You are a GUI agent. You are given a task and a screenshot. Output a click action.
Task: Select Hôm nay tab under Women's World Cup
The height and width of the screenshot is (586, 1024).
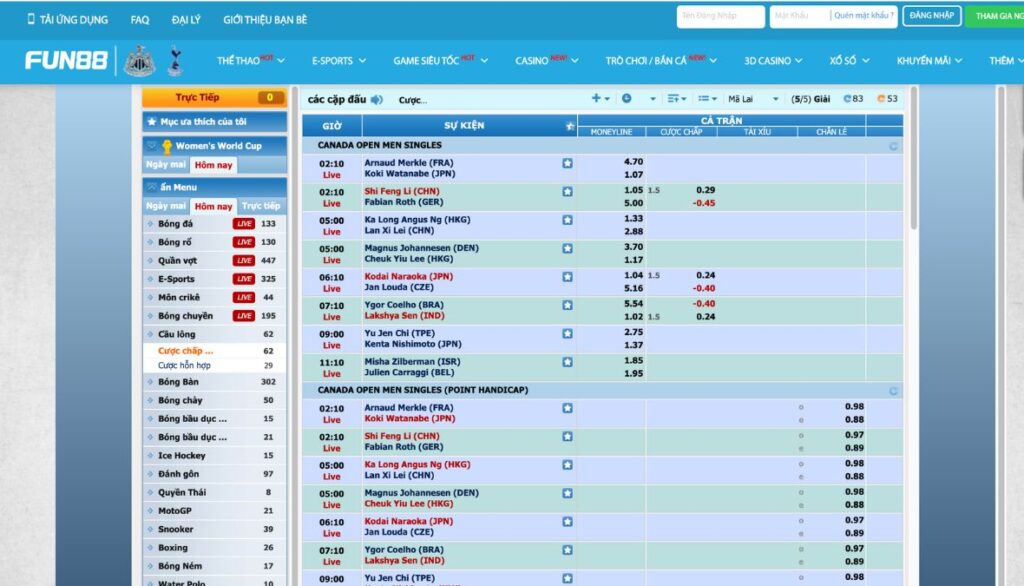[214, 165]
